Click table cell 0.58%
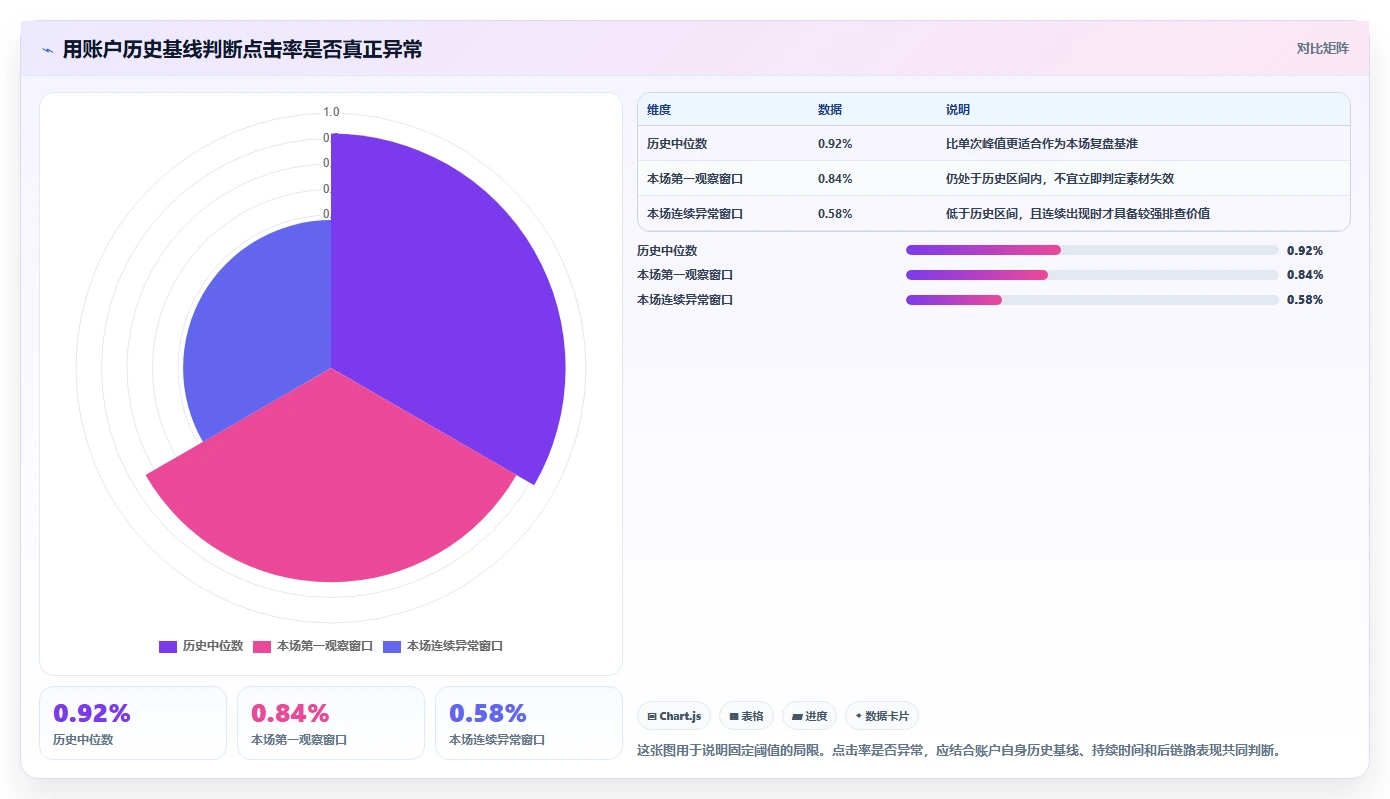Image resolution: width=1390 pixels, height=799 pixels. 835,214
